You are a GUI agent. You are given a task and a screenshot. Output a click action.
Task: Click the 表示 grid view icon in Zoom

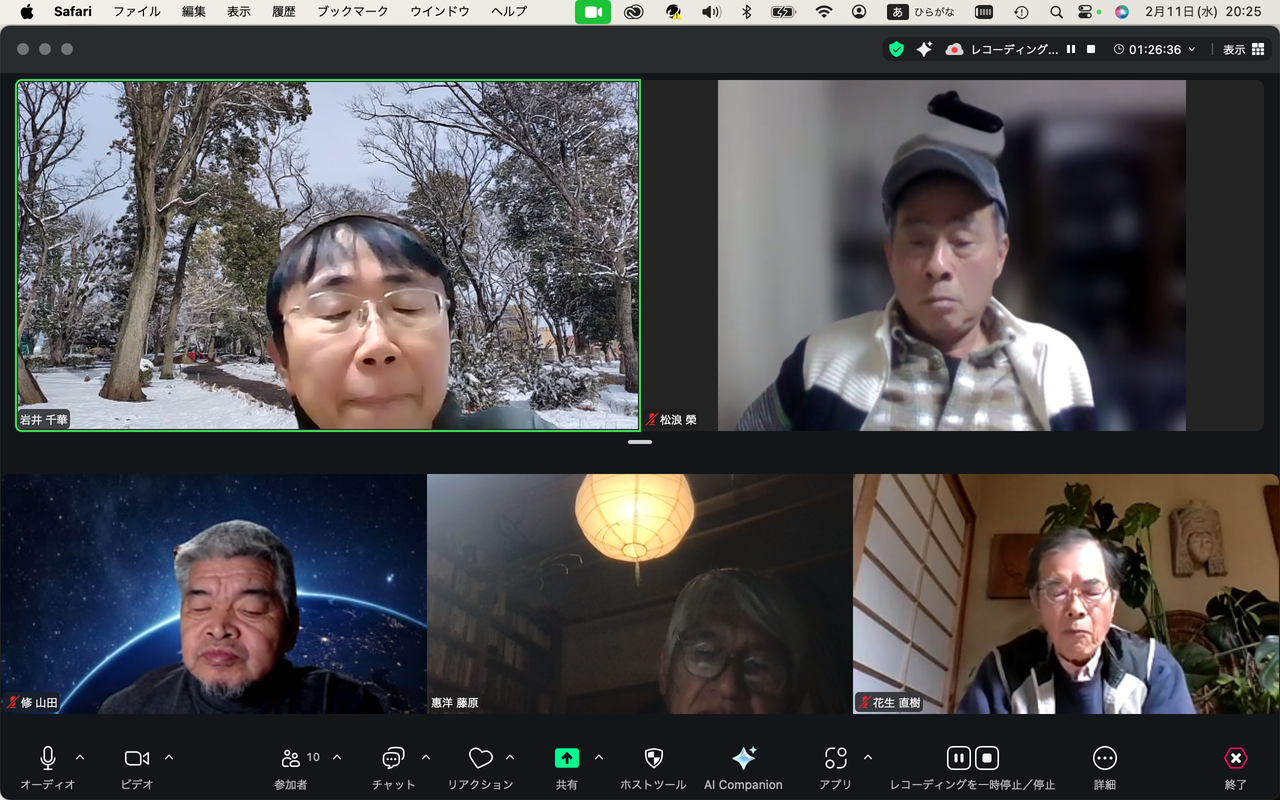tap(1258, 49)
